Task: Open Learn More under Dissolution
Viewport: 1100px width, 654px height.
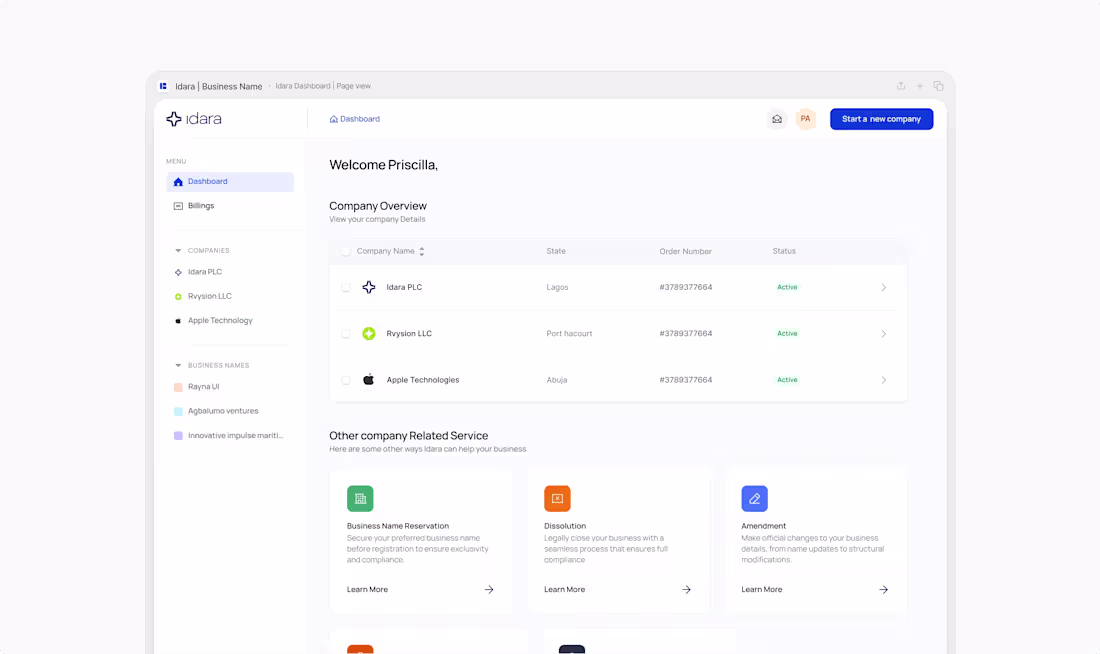Action: tap(563, 589)
